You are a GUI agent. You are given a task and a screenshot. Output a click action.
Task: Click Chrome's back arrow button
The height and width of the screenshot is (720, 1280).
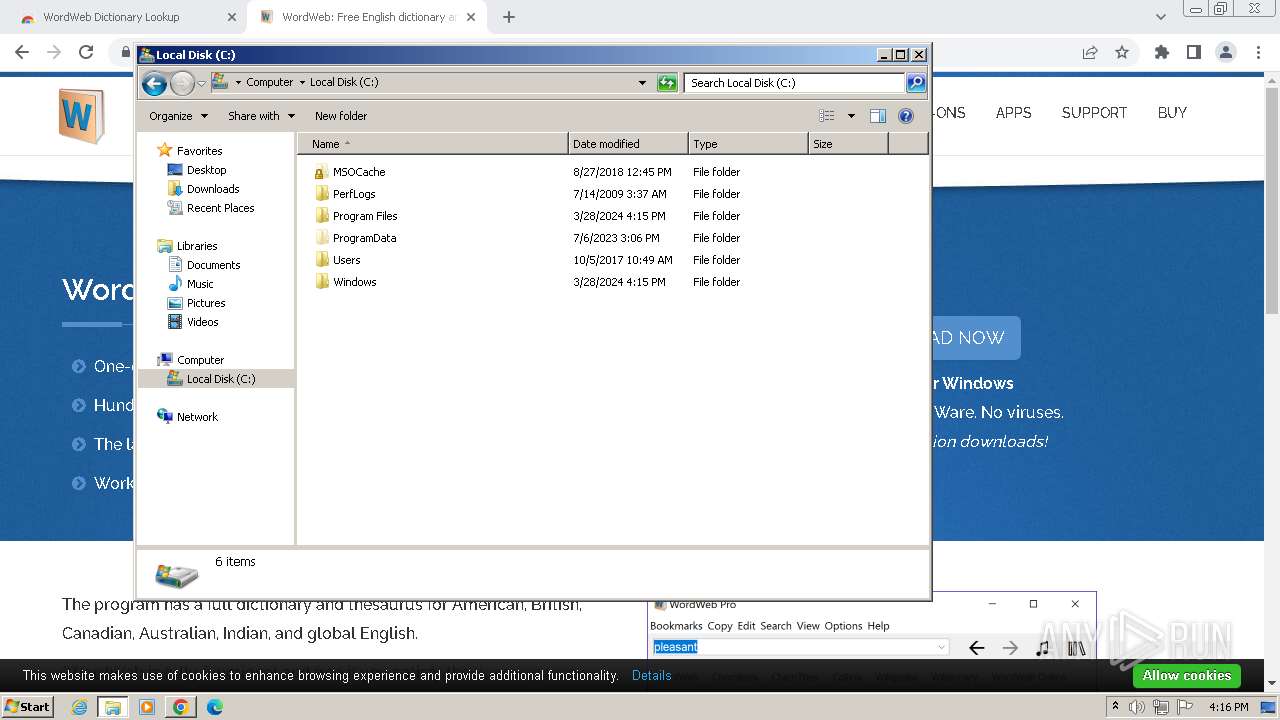coord(22,52)
